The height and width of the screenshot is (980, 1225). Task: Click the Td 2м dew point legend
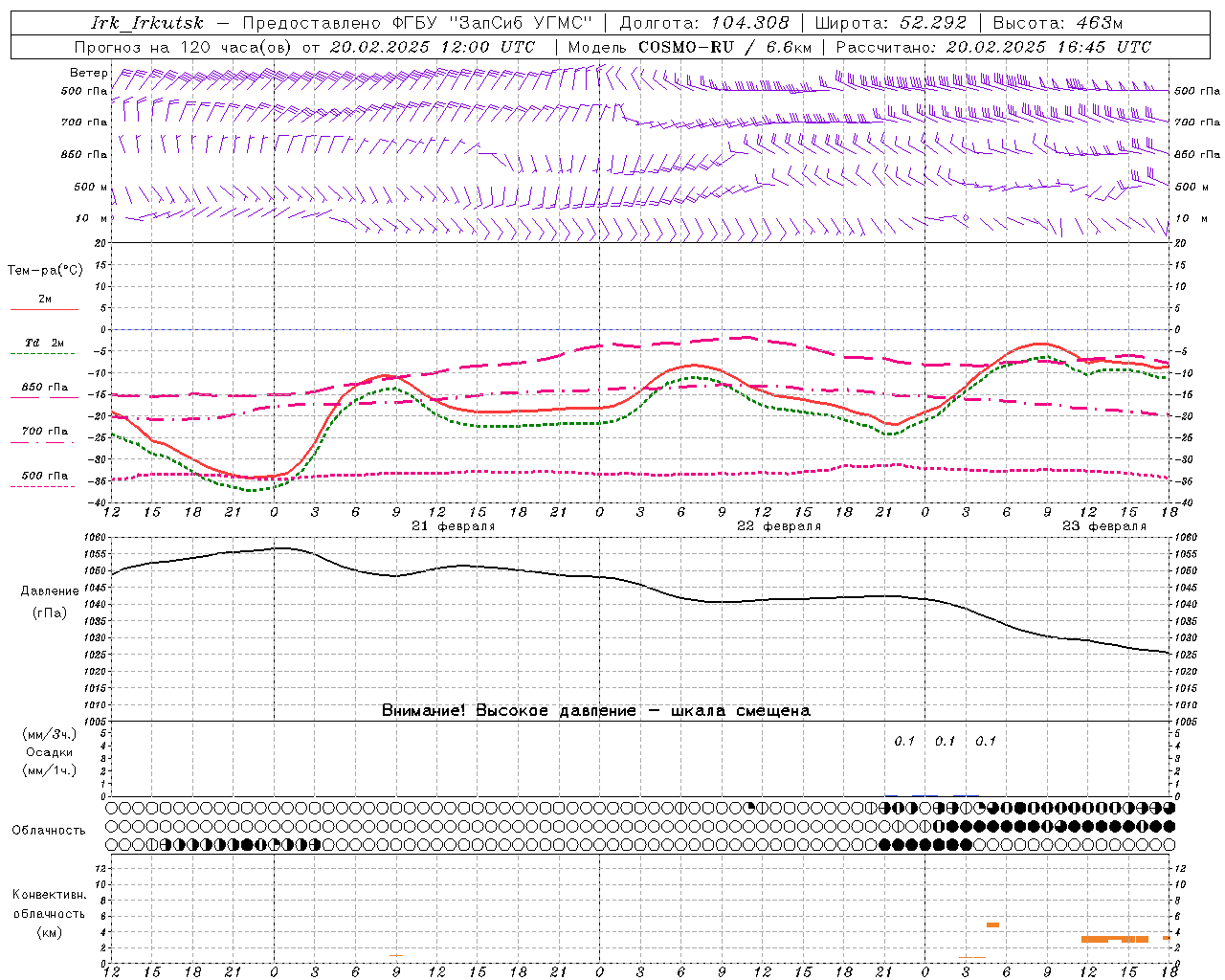(44, 344)
